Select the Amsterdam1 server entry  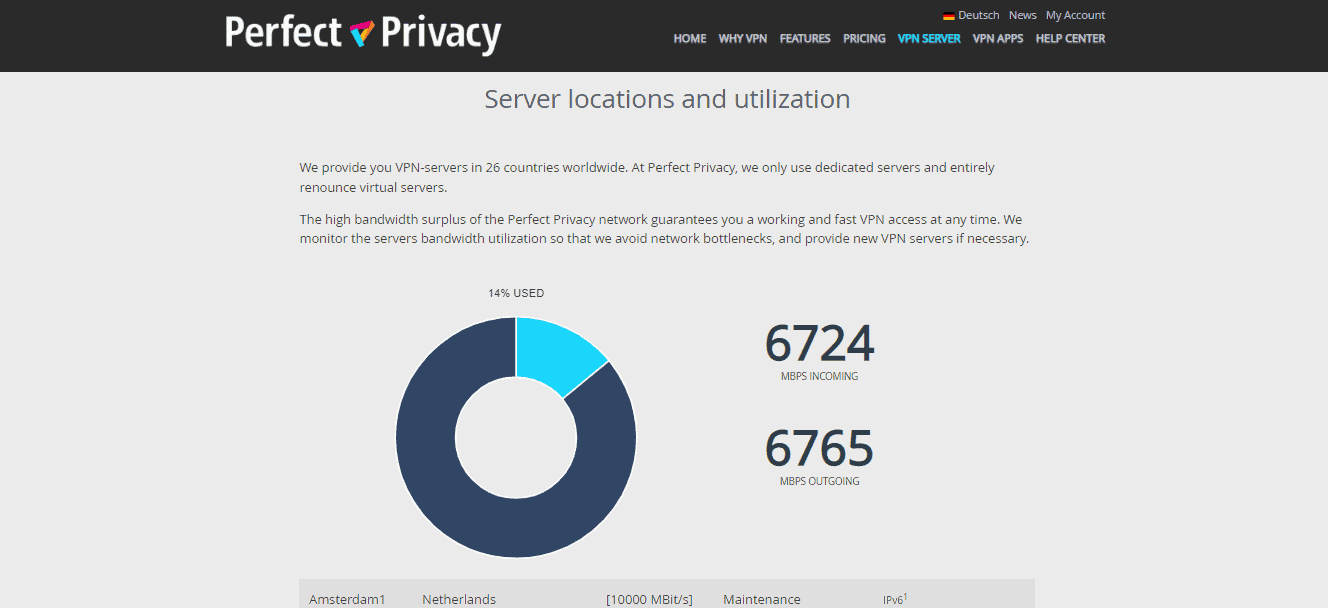pos(347,598)
